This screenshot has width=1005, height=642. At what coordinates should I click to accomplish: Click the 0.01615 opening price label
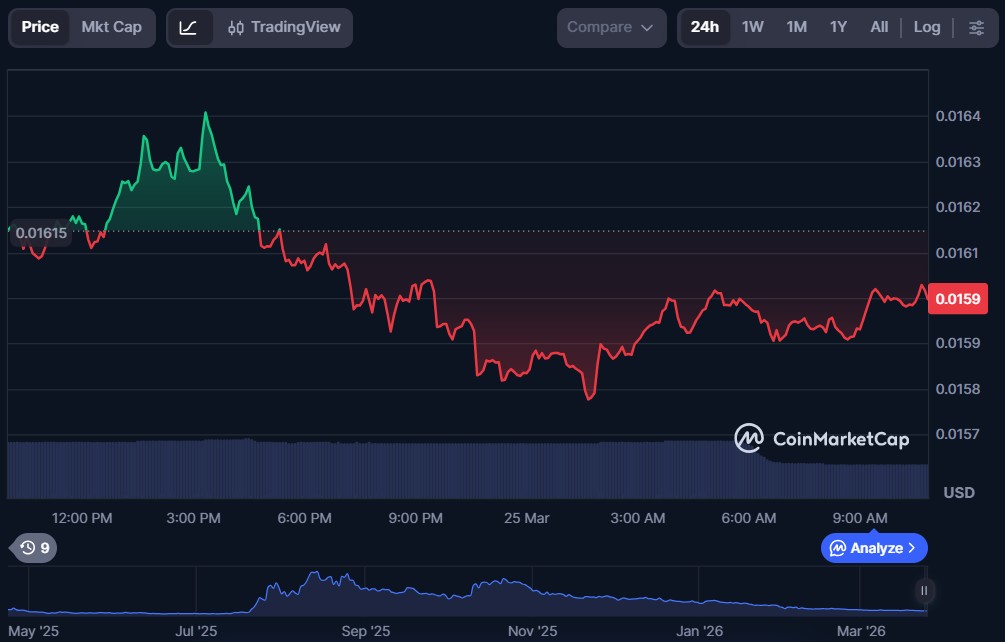click(x=41, y=233)
